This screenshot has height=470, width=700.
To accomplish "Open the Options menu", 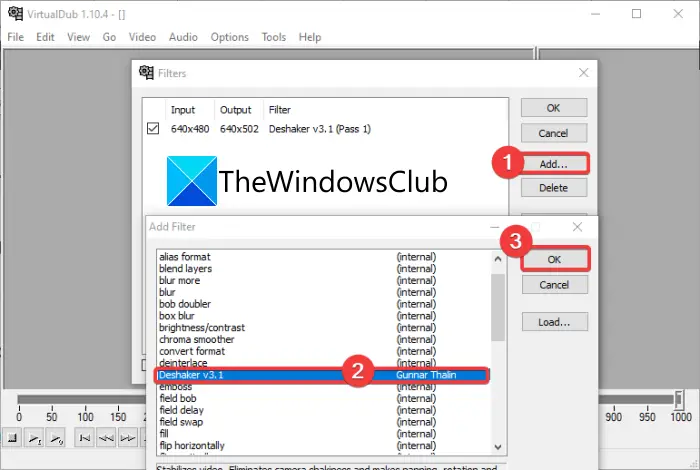I will pos(229,37).
